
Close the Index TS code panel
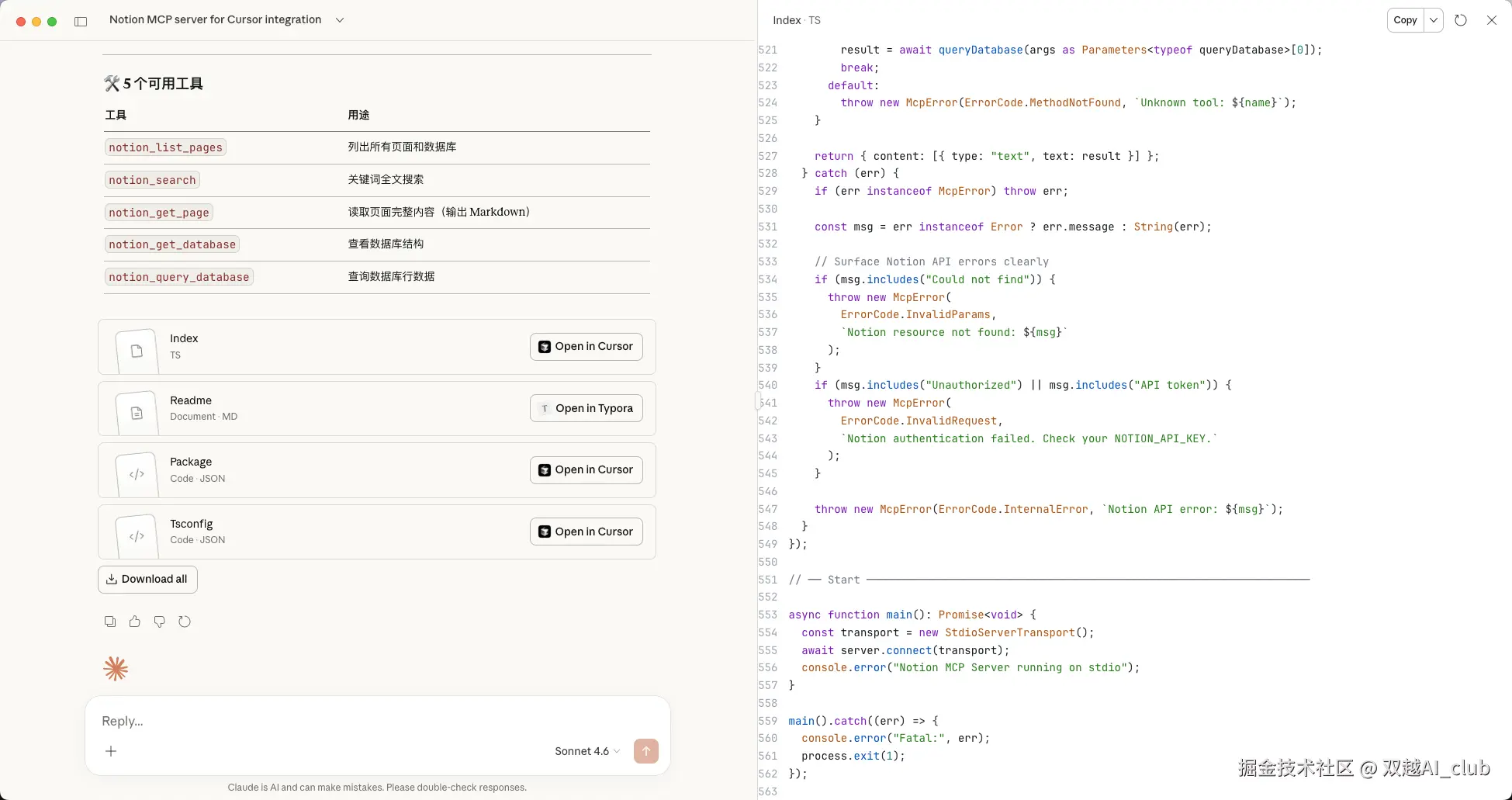[x=1492, y=20]
